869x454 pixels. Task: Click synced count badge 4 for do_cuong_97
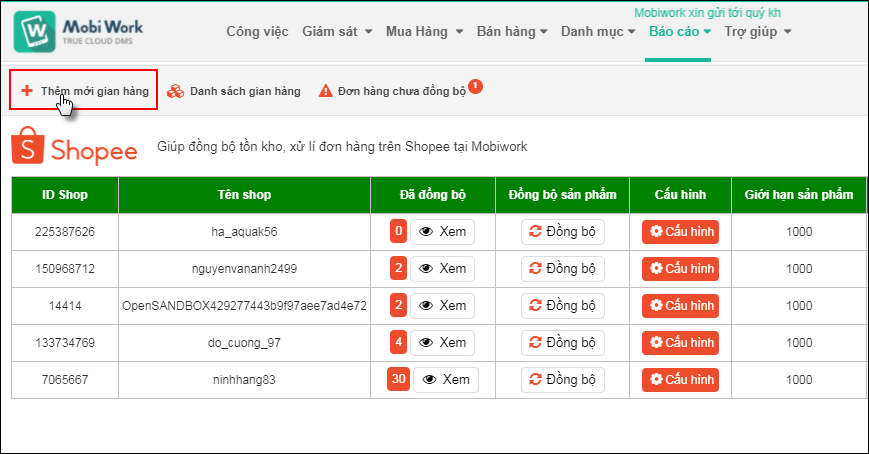(x=398, y=343)
